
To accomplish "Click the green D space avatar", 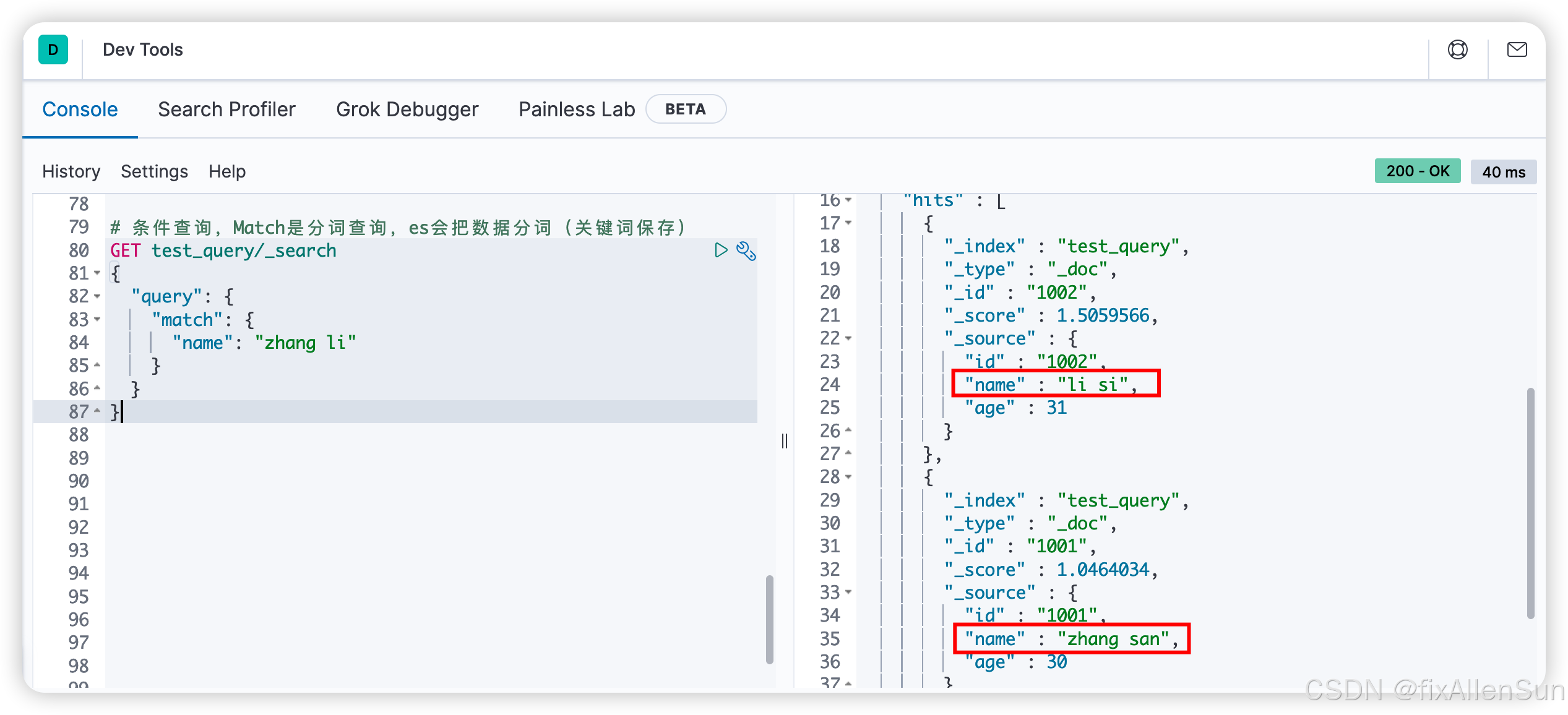I will [x=53, y=49].
